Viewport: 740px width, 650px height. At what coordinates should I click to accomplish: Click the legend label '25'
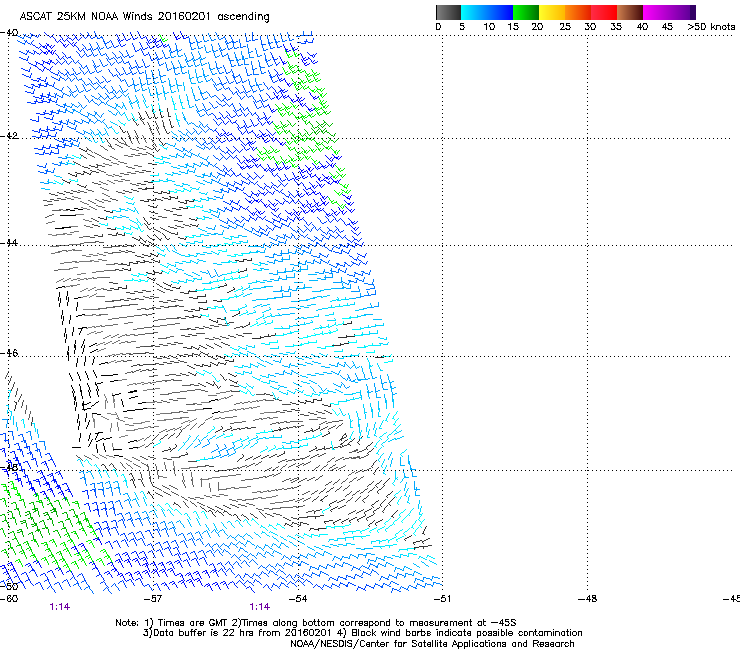[565, 27]
